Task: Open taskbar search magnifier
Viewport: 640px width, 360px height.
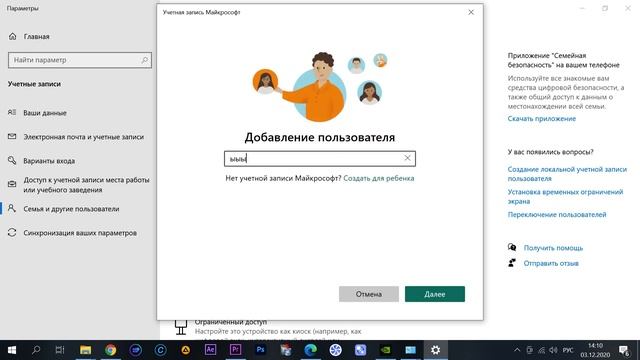Action: tap(36, 350)
